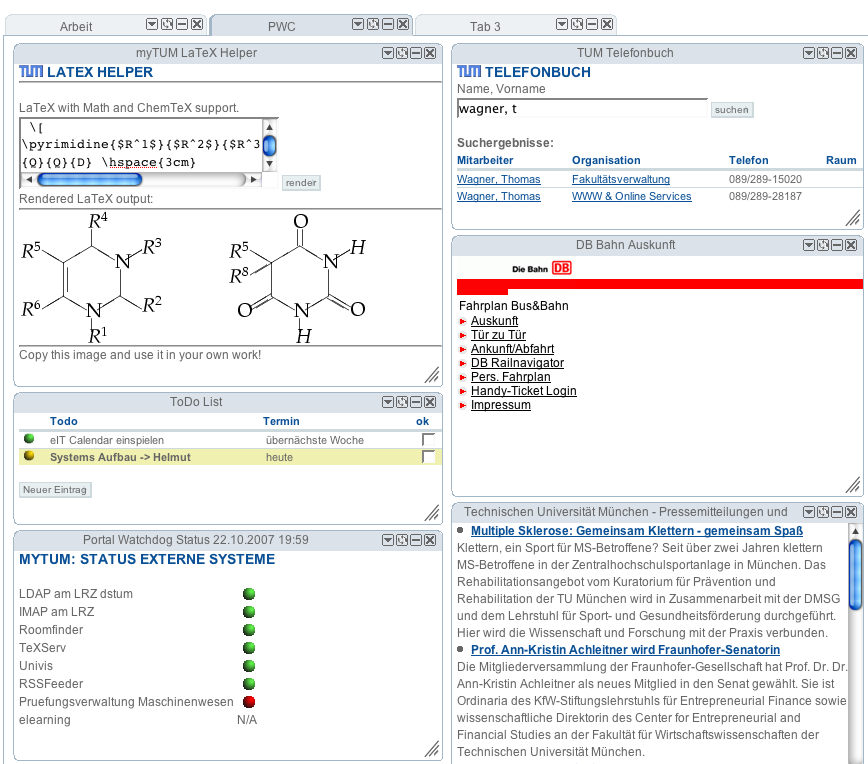This screenshot has width=868, height=764.
Task: Click scroll-down arrow of LaTeX code box
Action: (x=269, y=164)
